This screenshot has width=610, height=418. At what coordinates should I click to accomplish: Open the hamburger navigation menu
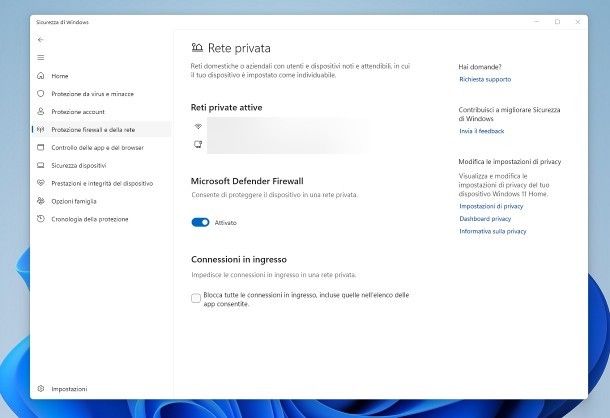point(40,58)
